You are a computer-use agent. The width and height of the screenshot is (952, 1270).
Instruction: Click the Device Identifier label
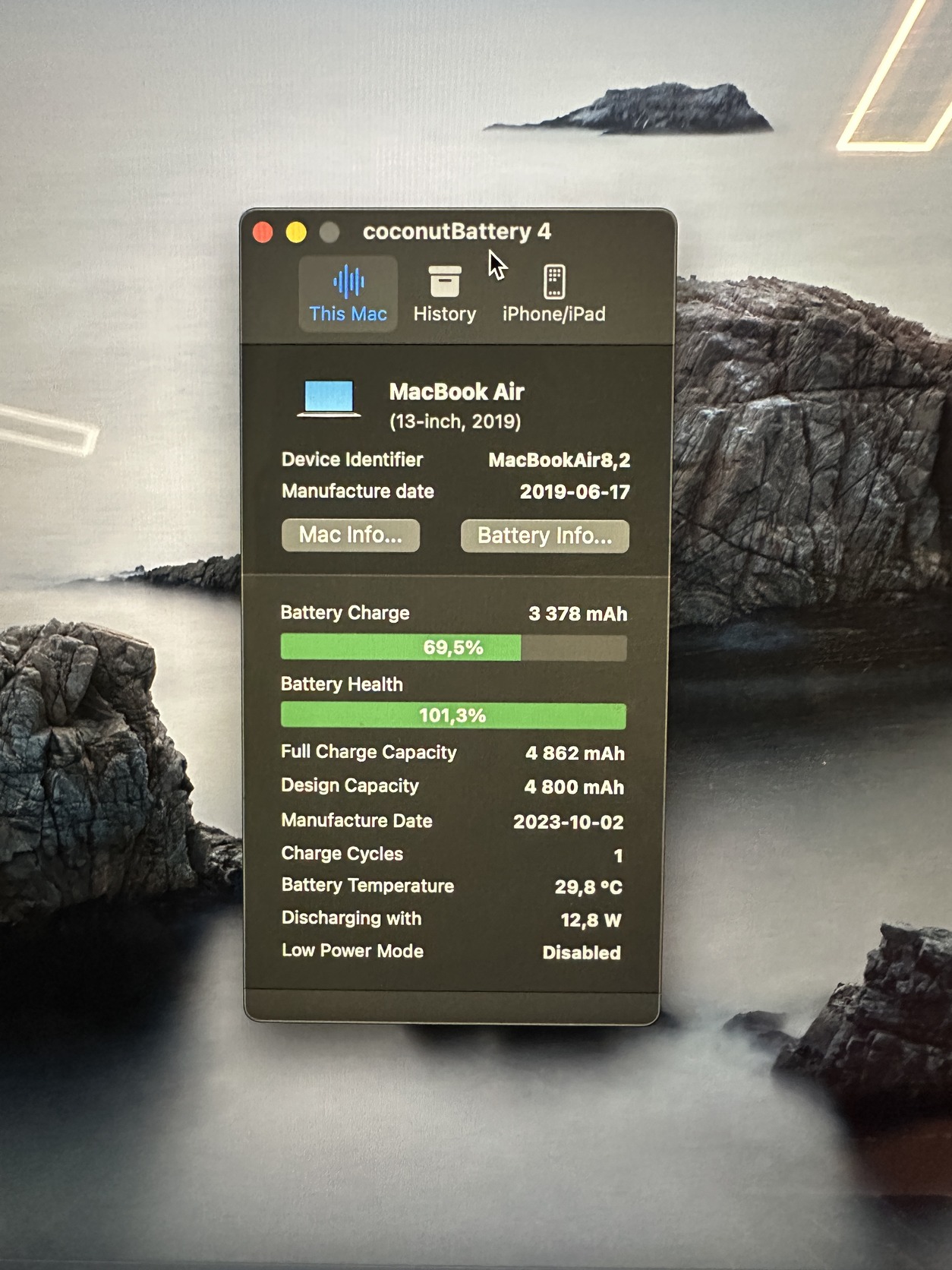[352, 460]
